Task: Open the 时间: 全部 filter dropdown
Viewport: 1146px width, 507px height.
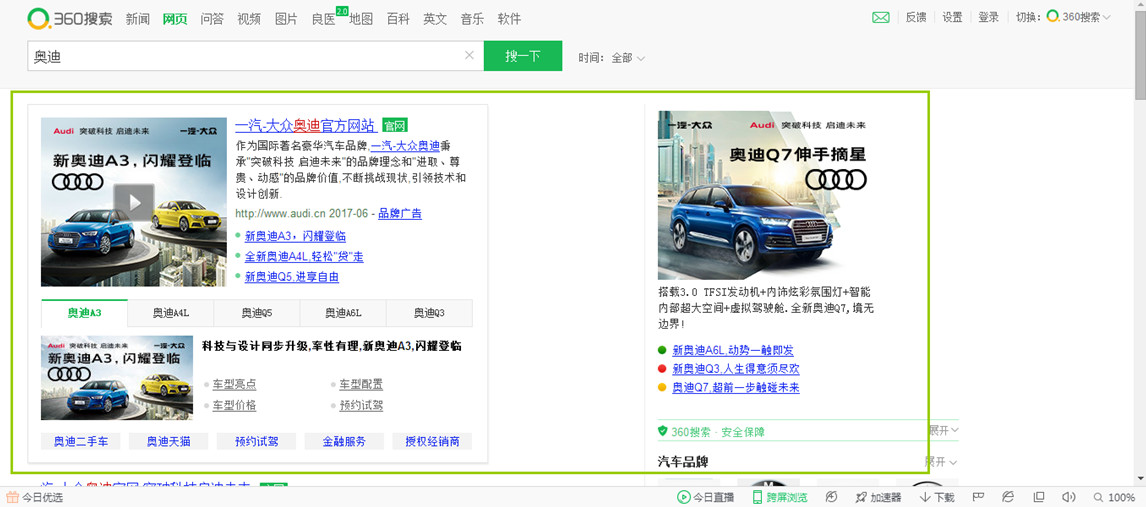Action: pos(612,58)
